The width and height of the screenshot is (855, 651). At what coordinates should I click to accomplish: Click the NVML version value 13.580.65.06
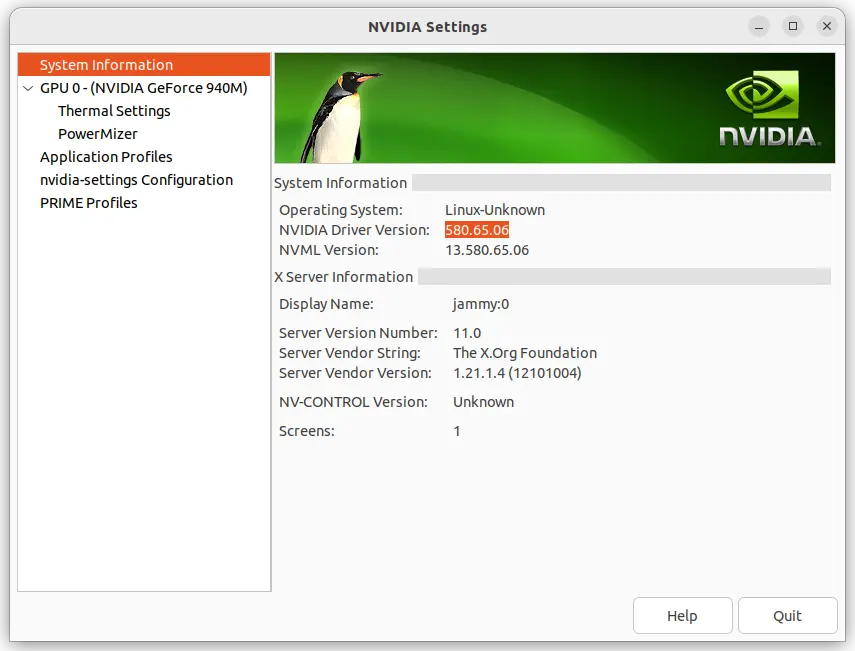click(487, 250)
